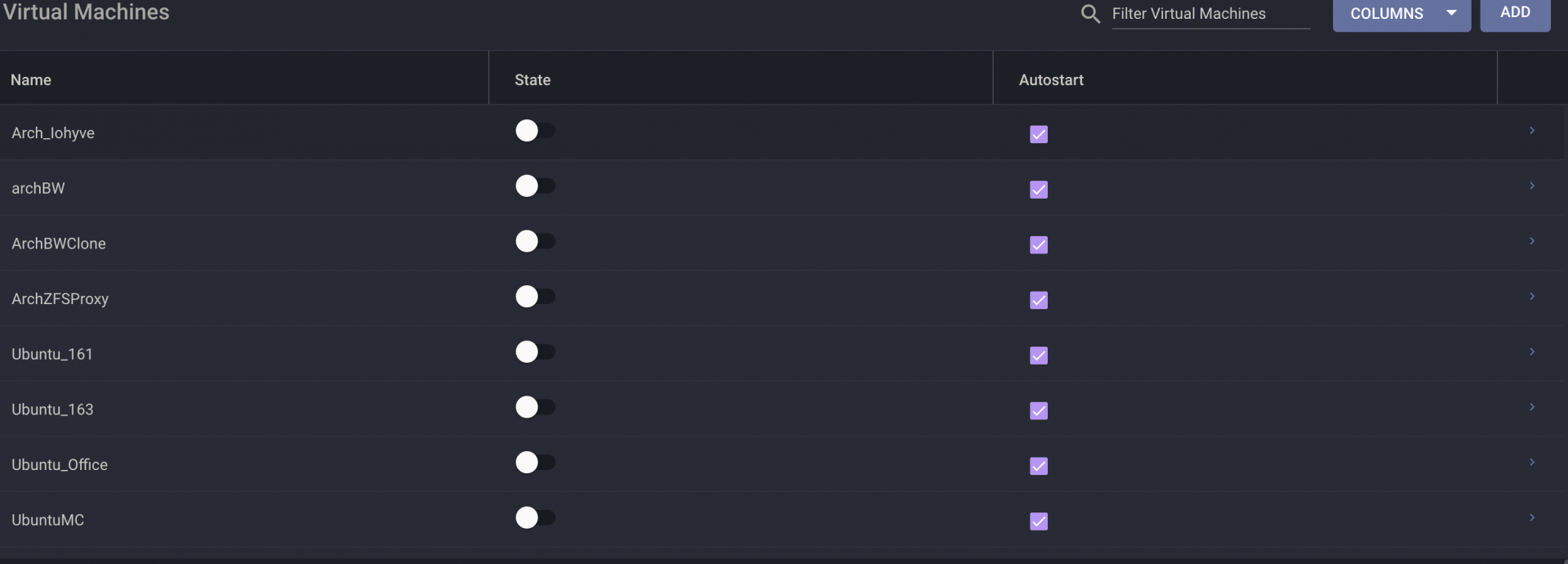This screenshot has height=564, width=1568.
Task: Focus the Filter Virtual Machines field
Action: click(x=1211, y=14)
